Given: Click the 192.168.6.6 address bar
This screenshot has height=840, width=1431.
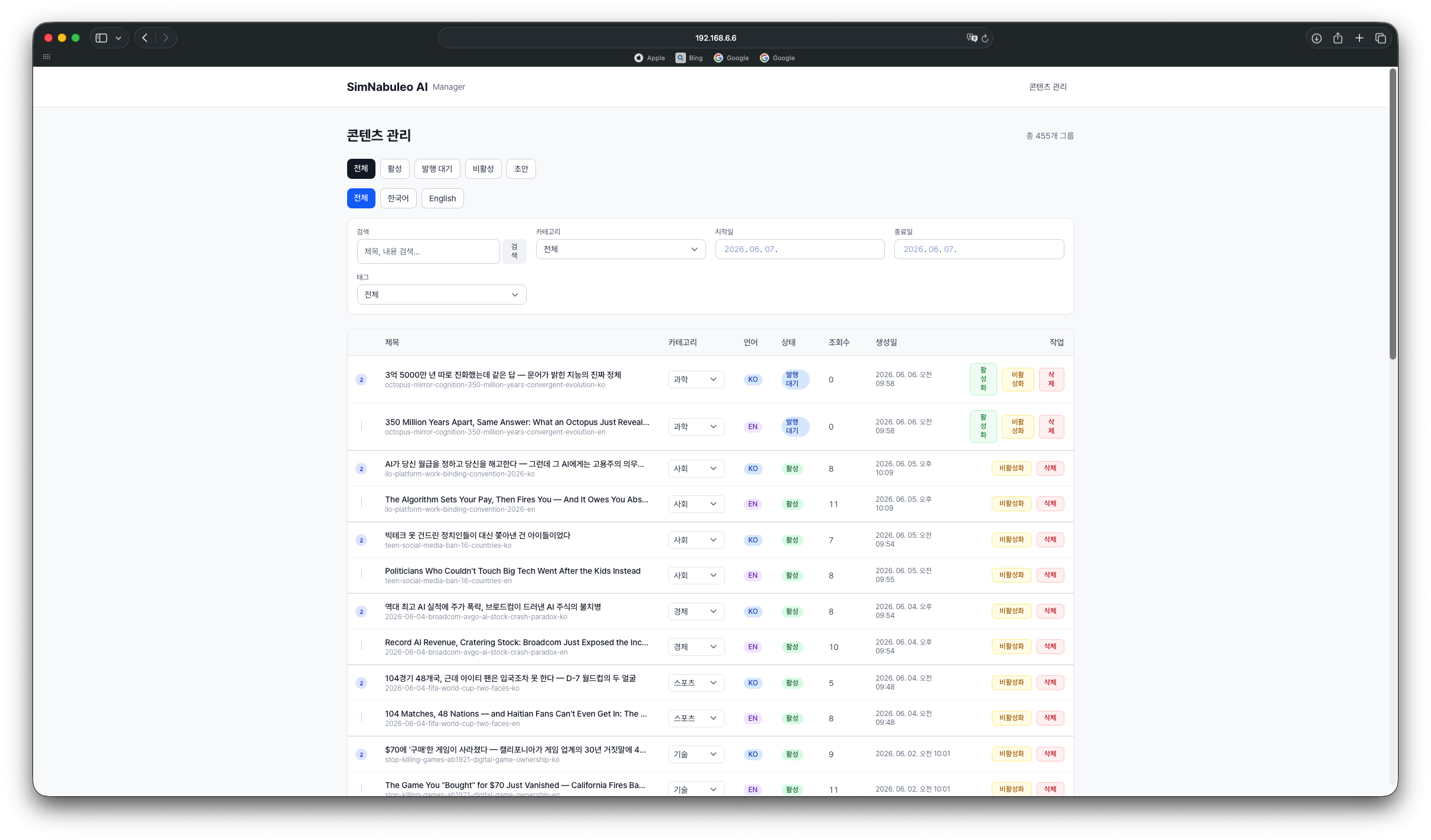Looking at the screenshot, I should point(715,38).
